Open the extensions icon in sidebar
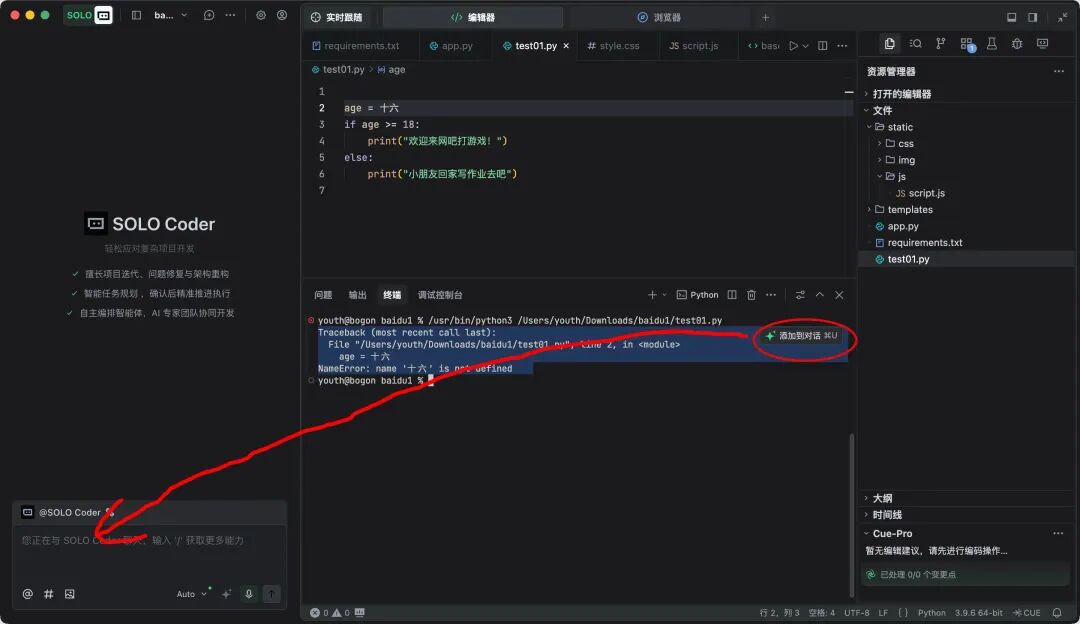The width and height of the screenshot is (1080, 624). tap(967, 44)
